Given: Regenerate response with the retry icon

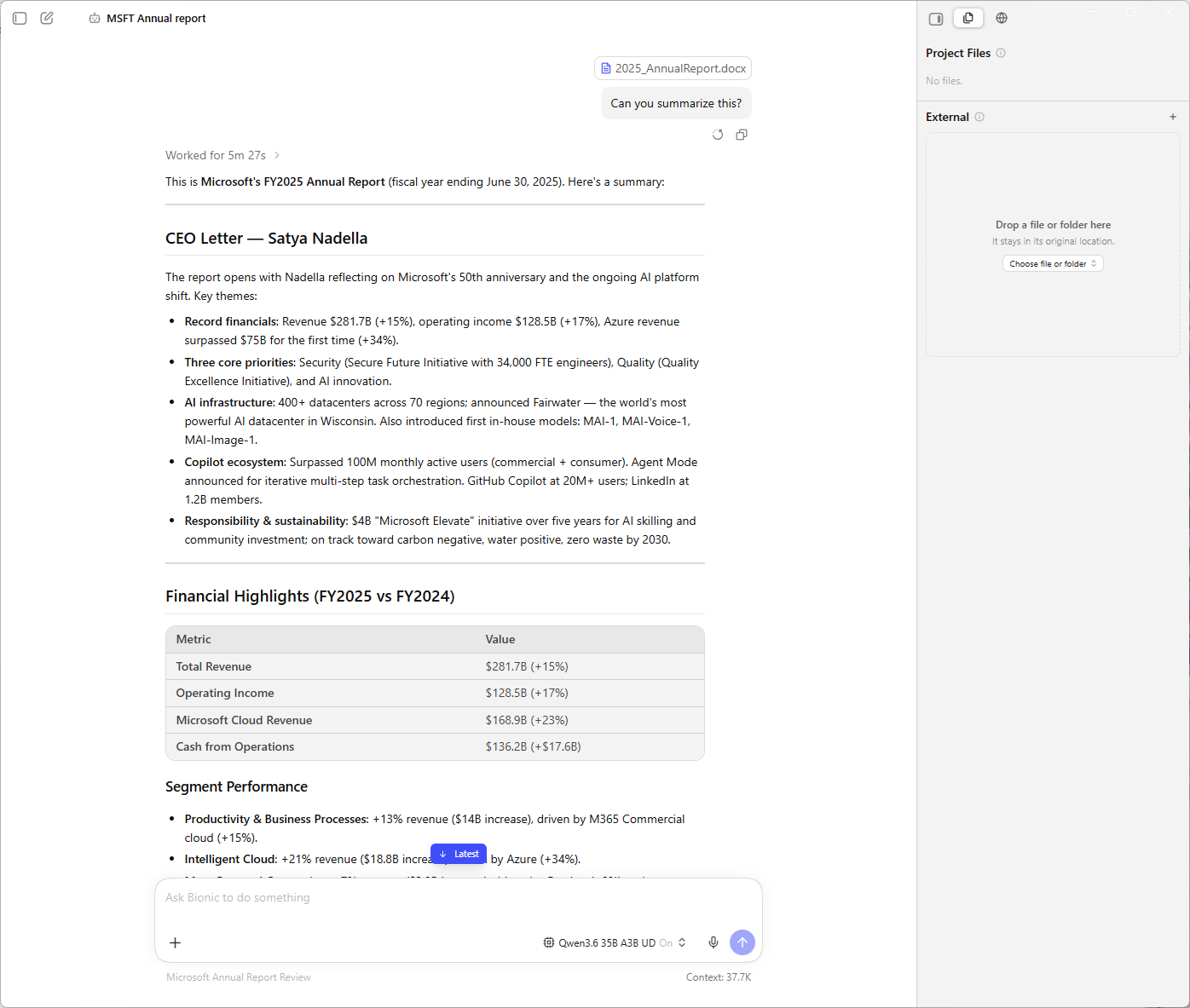Looking at the screenshot, I should [x=718, y=135].
